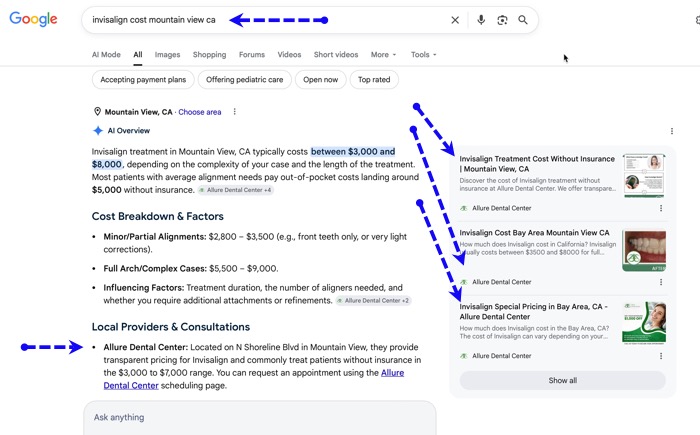Screen dimensions: 700x435
Task: Open the Videos tab
Action: click(x=289, y=54)
